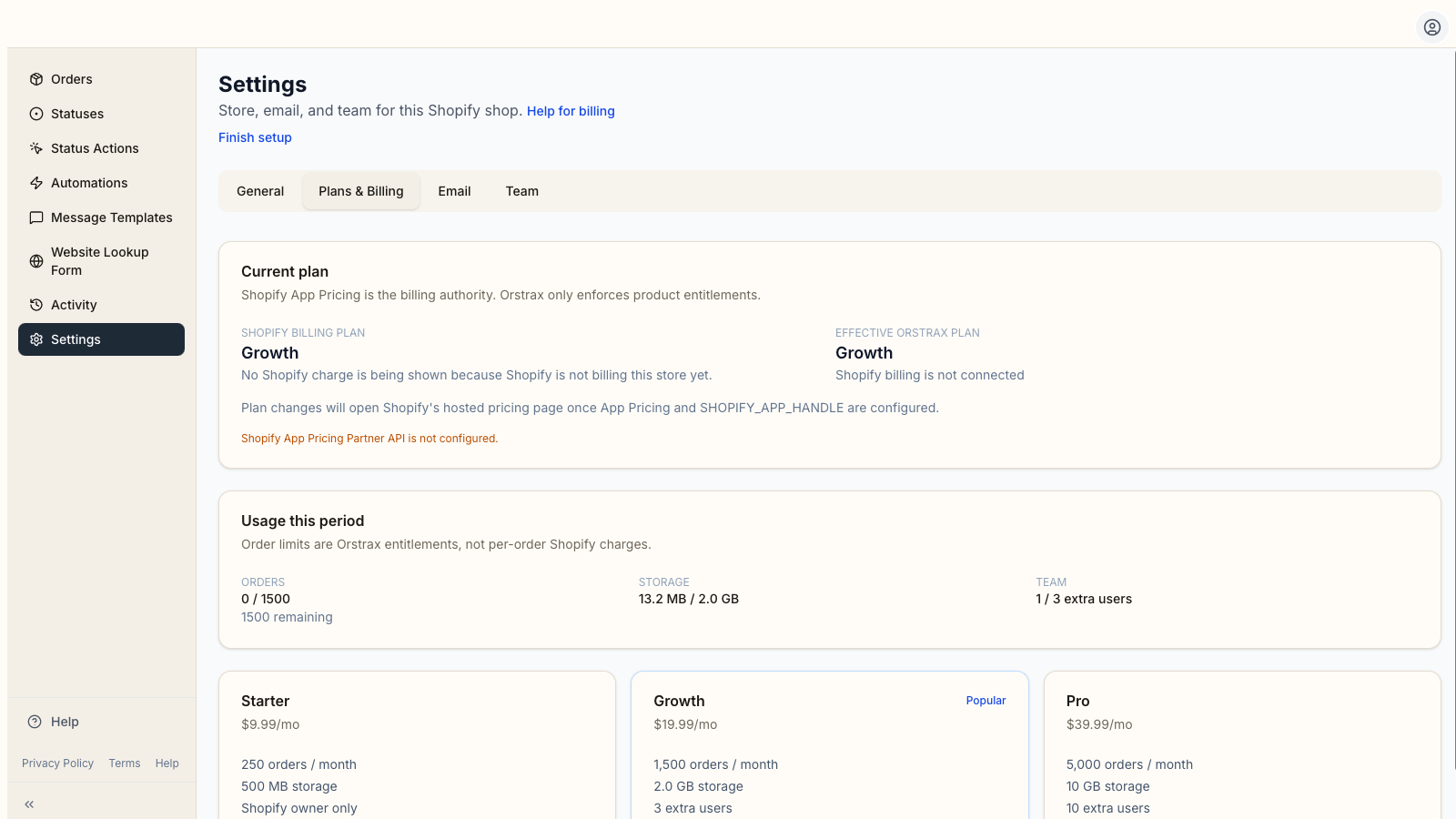This screenshot has width=1456, height=819.
Task: Follow the Help for billing link
Action: (571, 111)
